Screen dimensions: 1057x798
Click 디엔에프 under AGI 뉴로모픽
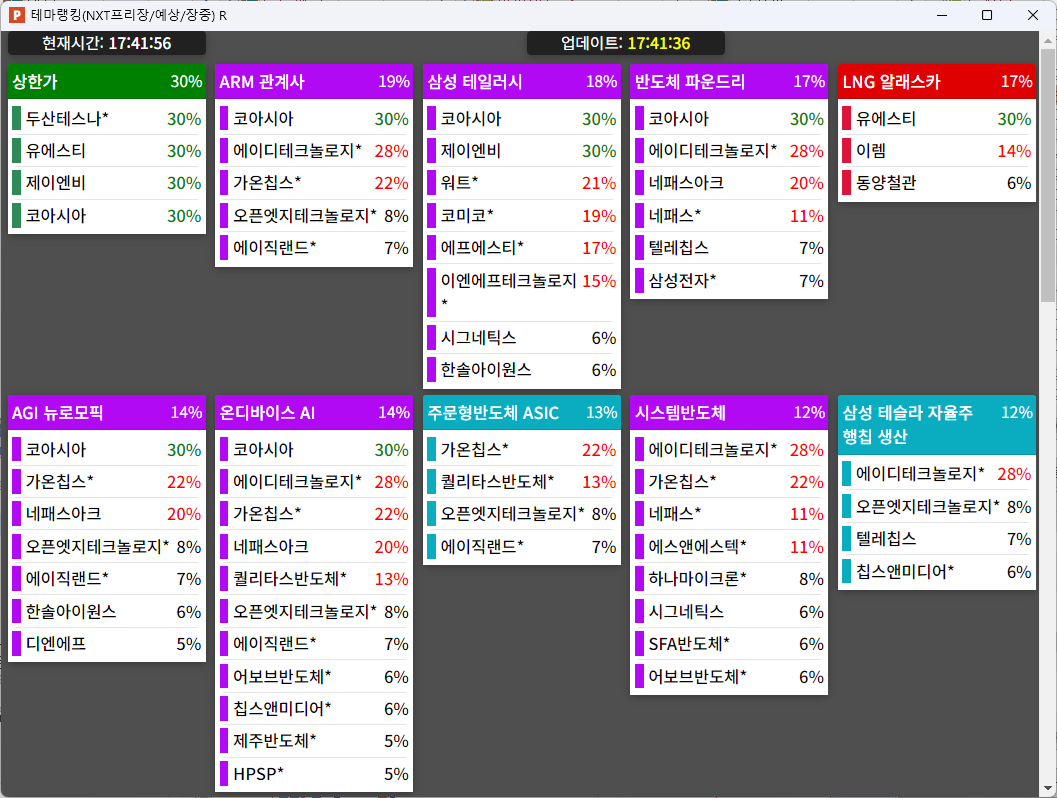107,644
